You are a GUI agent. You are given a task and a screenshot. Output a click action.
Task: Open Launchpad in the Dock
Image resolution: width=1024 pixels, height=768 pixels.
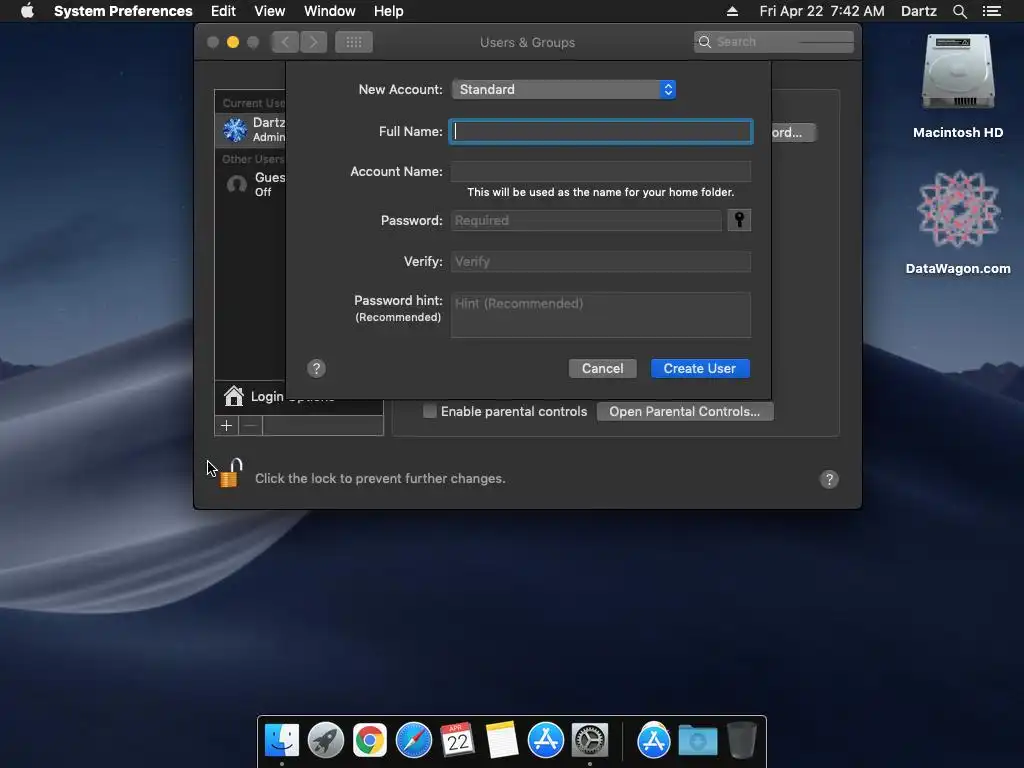(x=326, y=740)
